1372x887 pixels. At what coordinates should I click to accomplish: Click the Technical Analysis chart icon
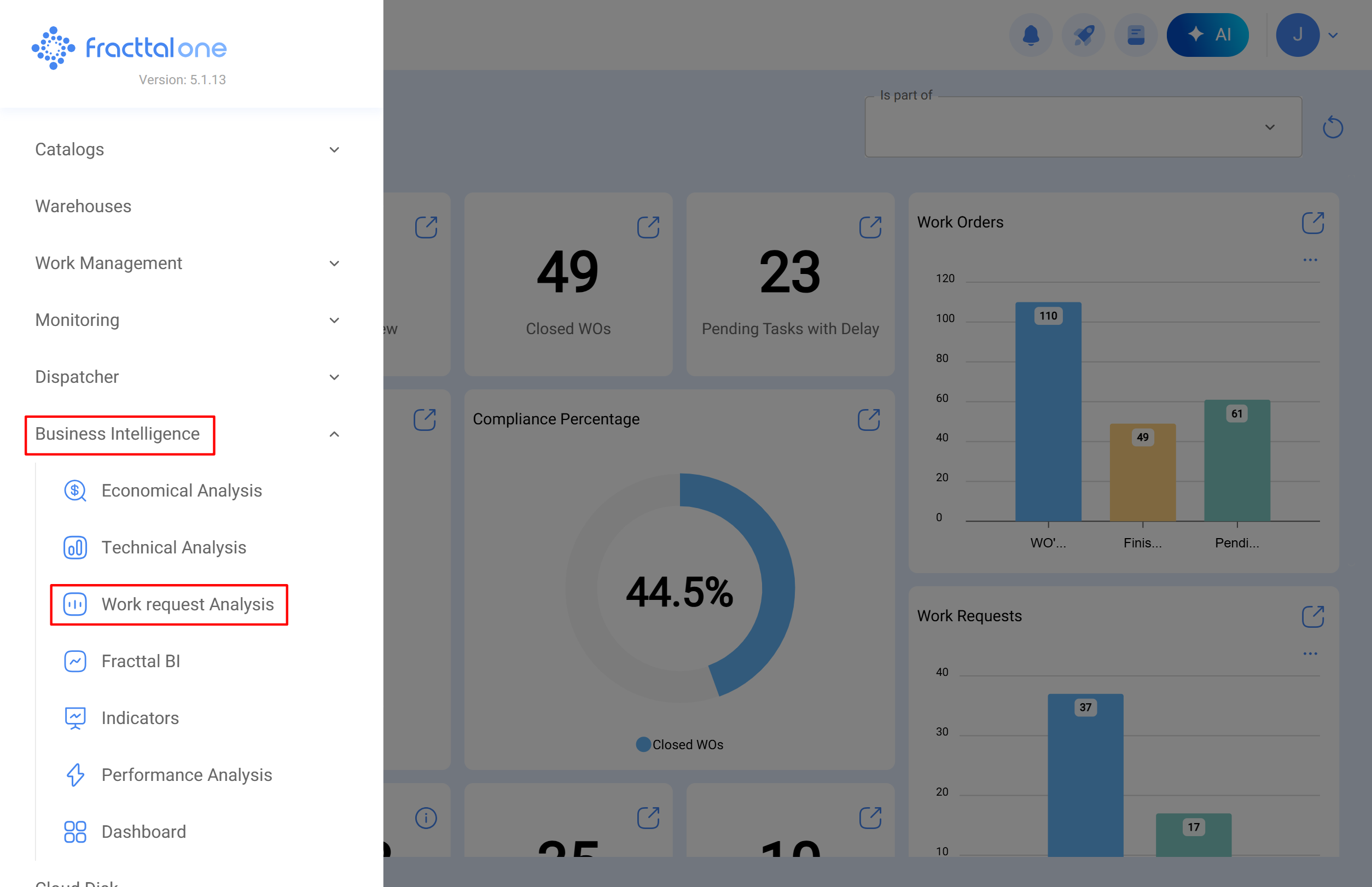(x=74, y=547)
